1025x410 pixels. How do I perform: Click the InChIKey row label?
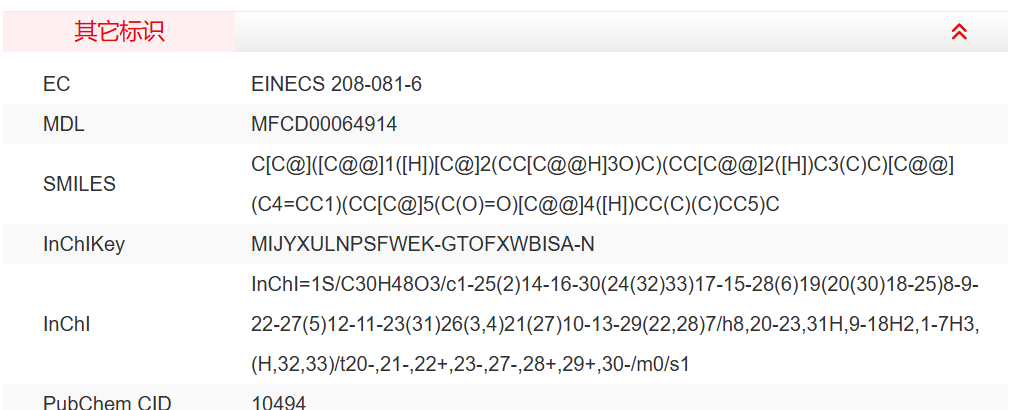click(84, 244)
